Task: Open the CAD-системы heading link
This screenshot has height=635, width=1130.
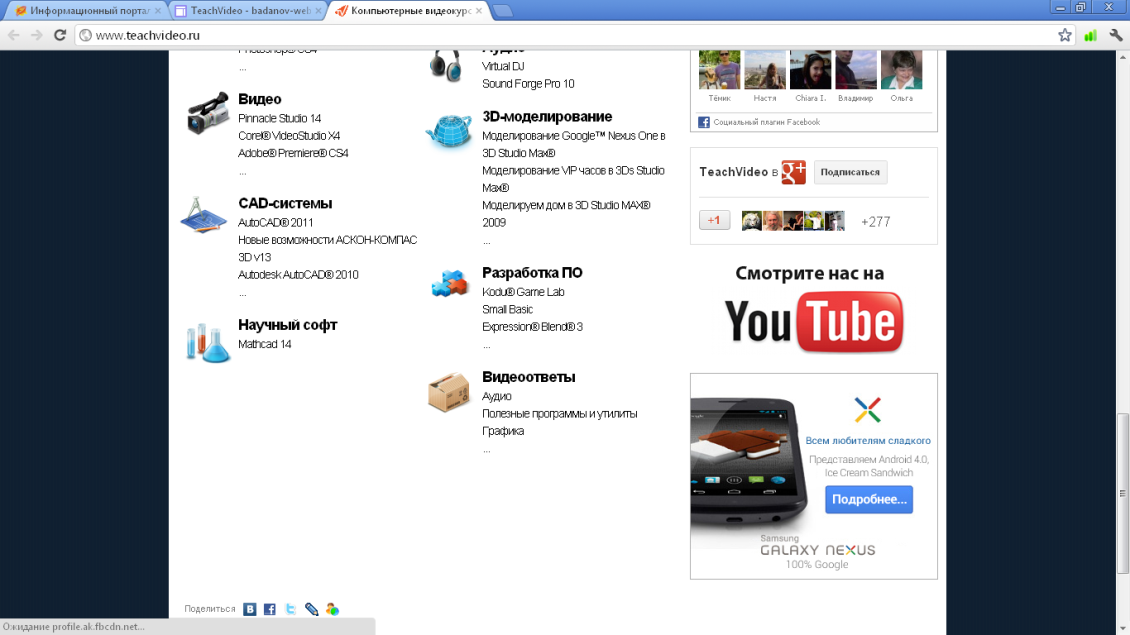Action: click(285, 204)
